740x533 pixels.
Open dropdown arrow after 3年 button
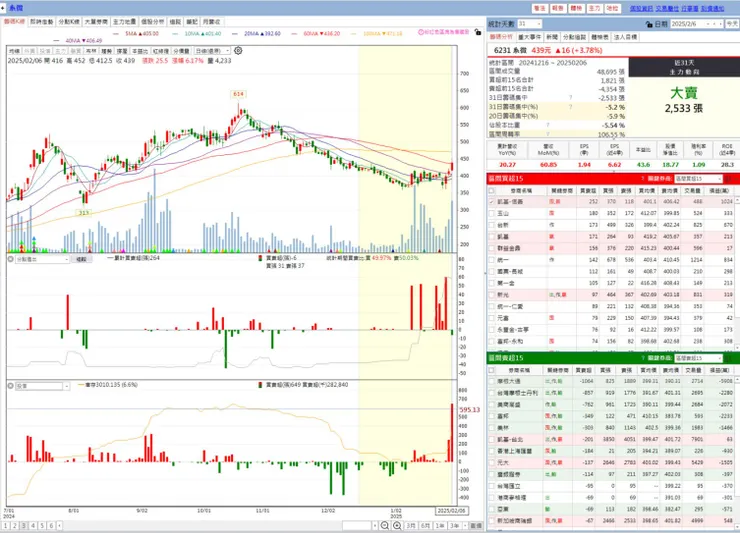pos(465,525)
